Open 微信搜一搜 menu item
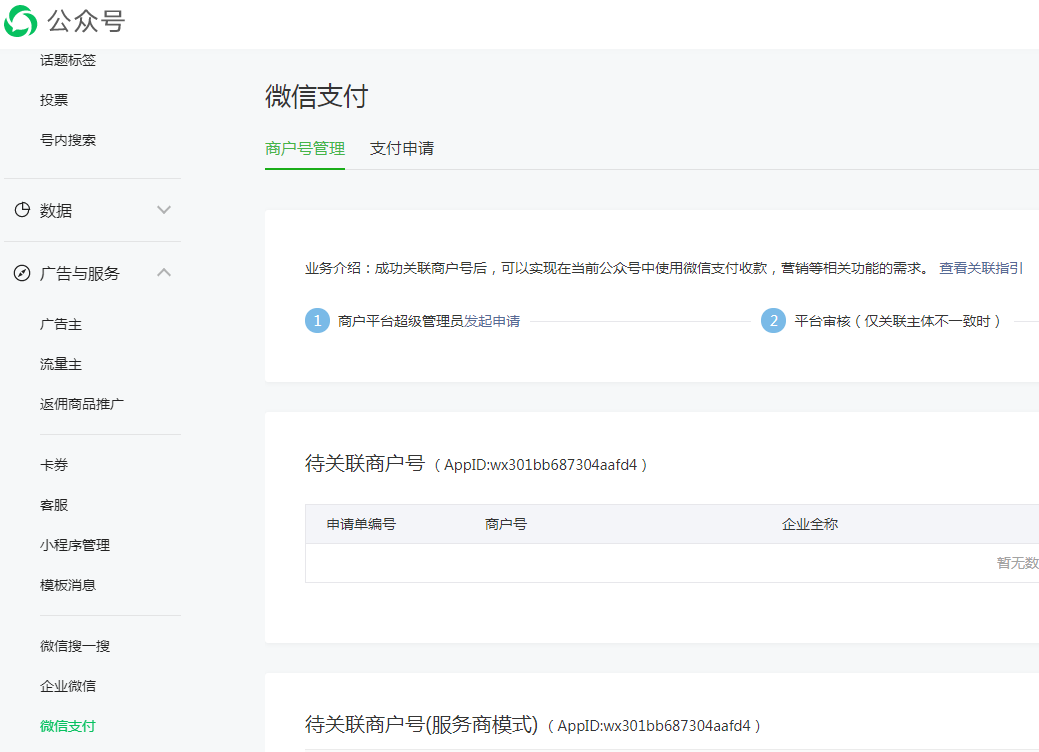 (75, 646)
